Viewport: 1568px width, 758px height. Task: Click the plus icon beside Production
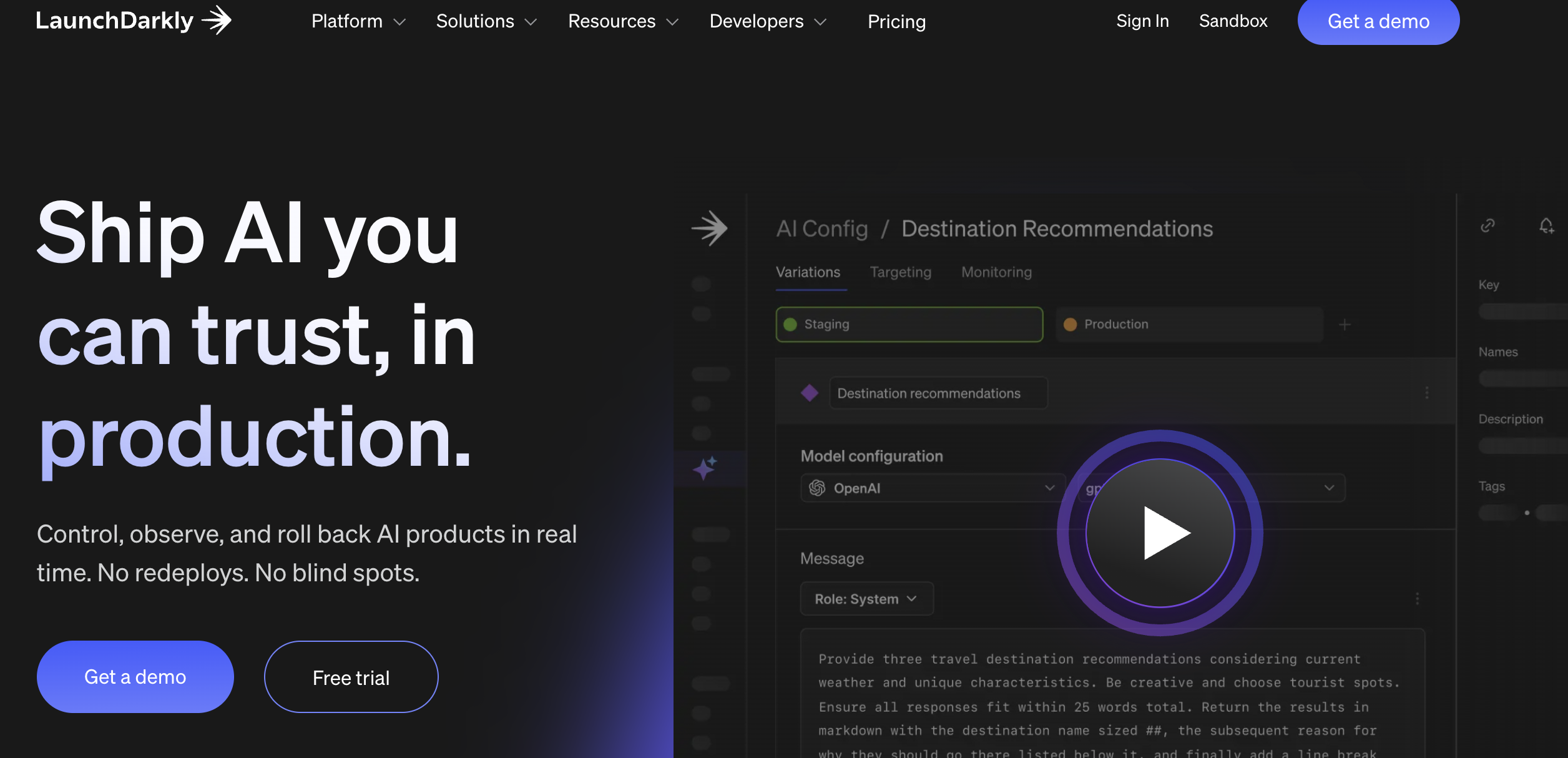pyautogui.click(x=1345, y=324)
